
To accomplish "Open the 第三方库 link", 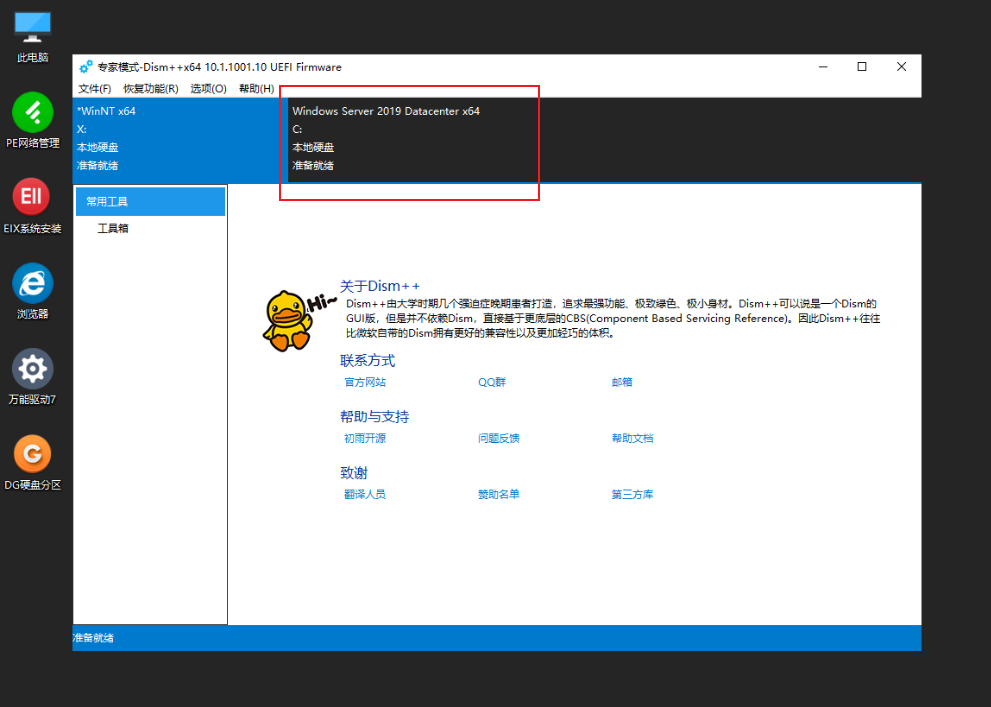I will (x=632, y=495).
